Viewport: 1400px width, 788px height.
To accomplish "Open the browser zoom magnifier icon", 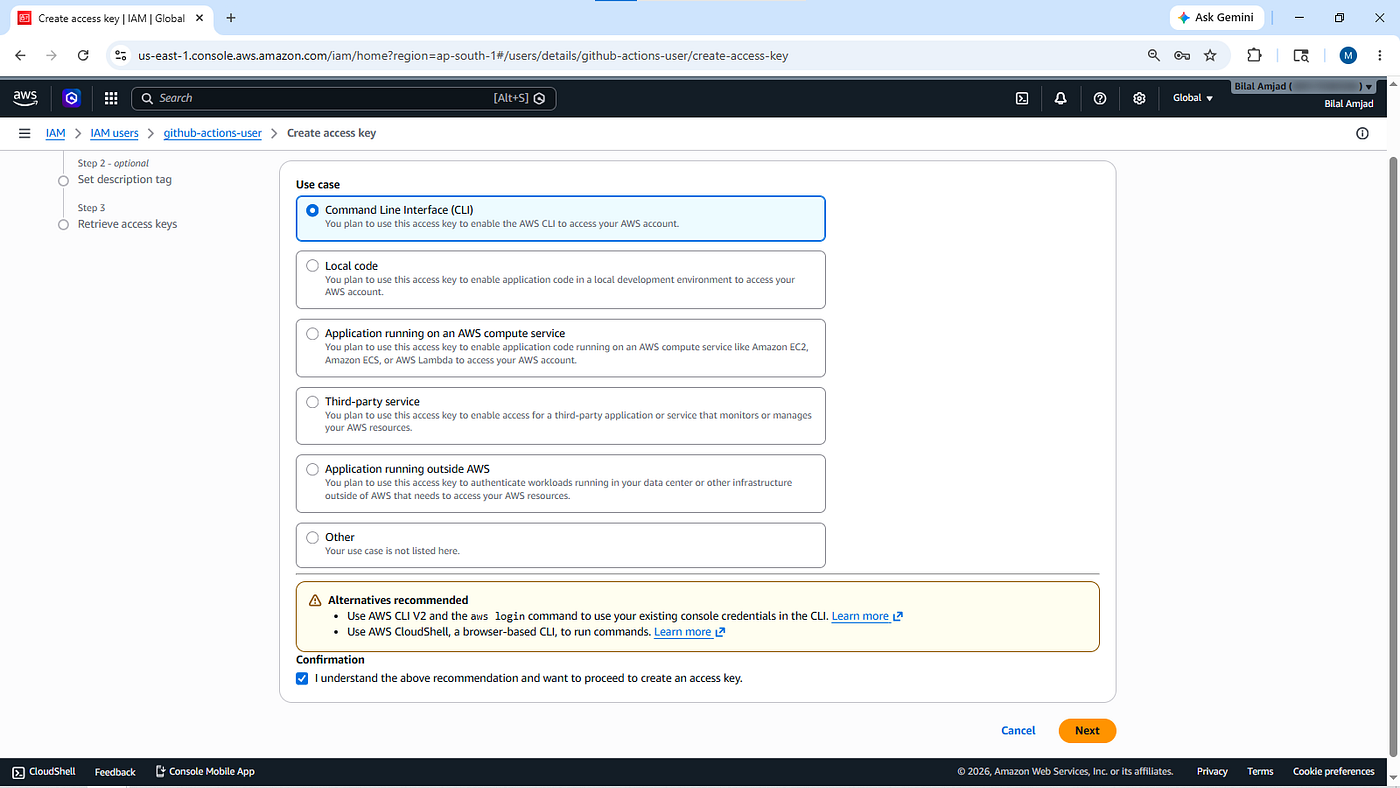I will tap(1153, 56).
